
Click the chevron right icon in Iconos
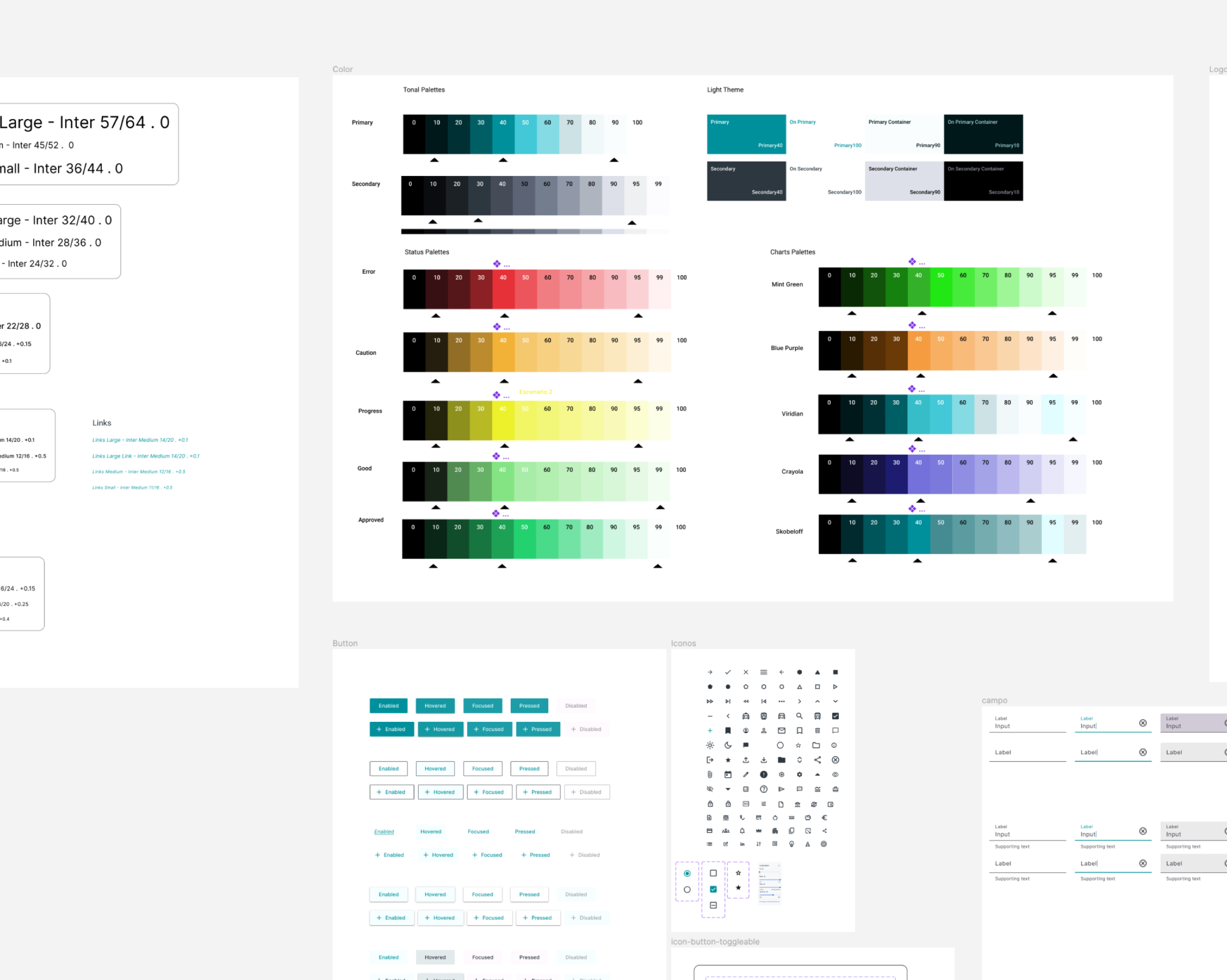[800, 702]
